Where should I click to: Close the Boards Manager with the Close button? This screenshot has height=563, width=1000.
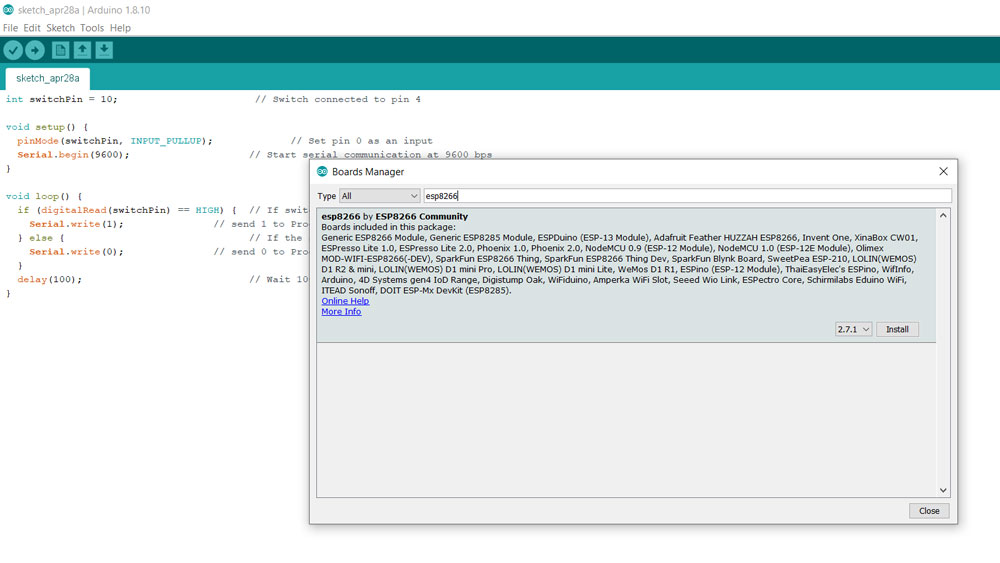click(929, 511)
